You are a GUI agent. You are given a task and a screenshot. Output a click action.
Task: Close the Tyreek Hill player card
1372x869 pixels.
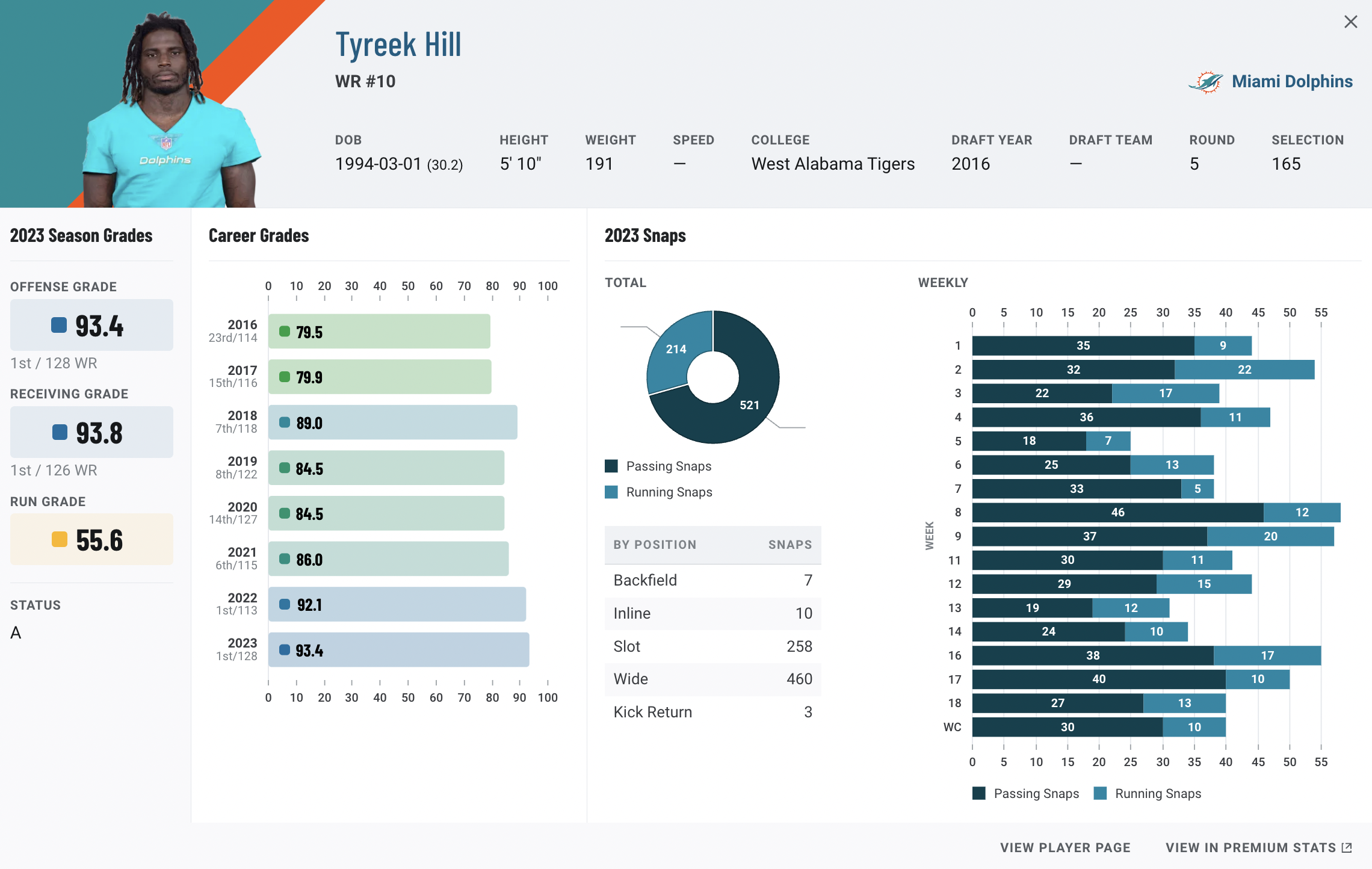[x=1350, y=22]
